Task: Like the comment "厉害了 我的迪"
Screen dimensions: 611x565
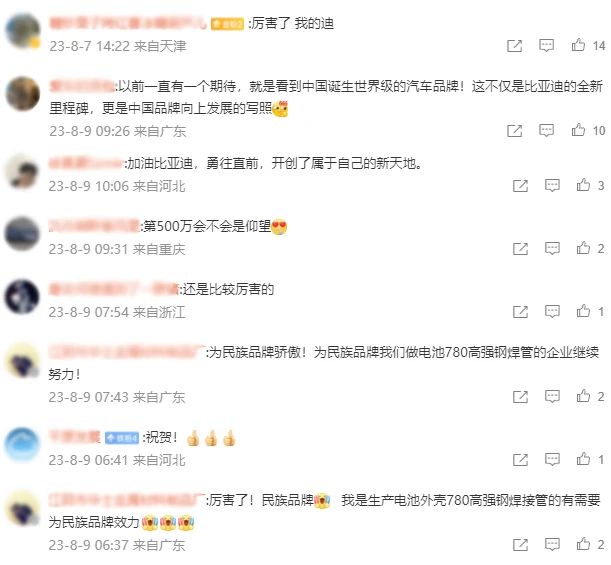Action: click(x=578, y=45)
